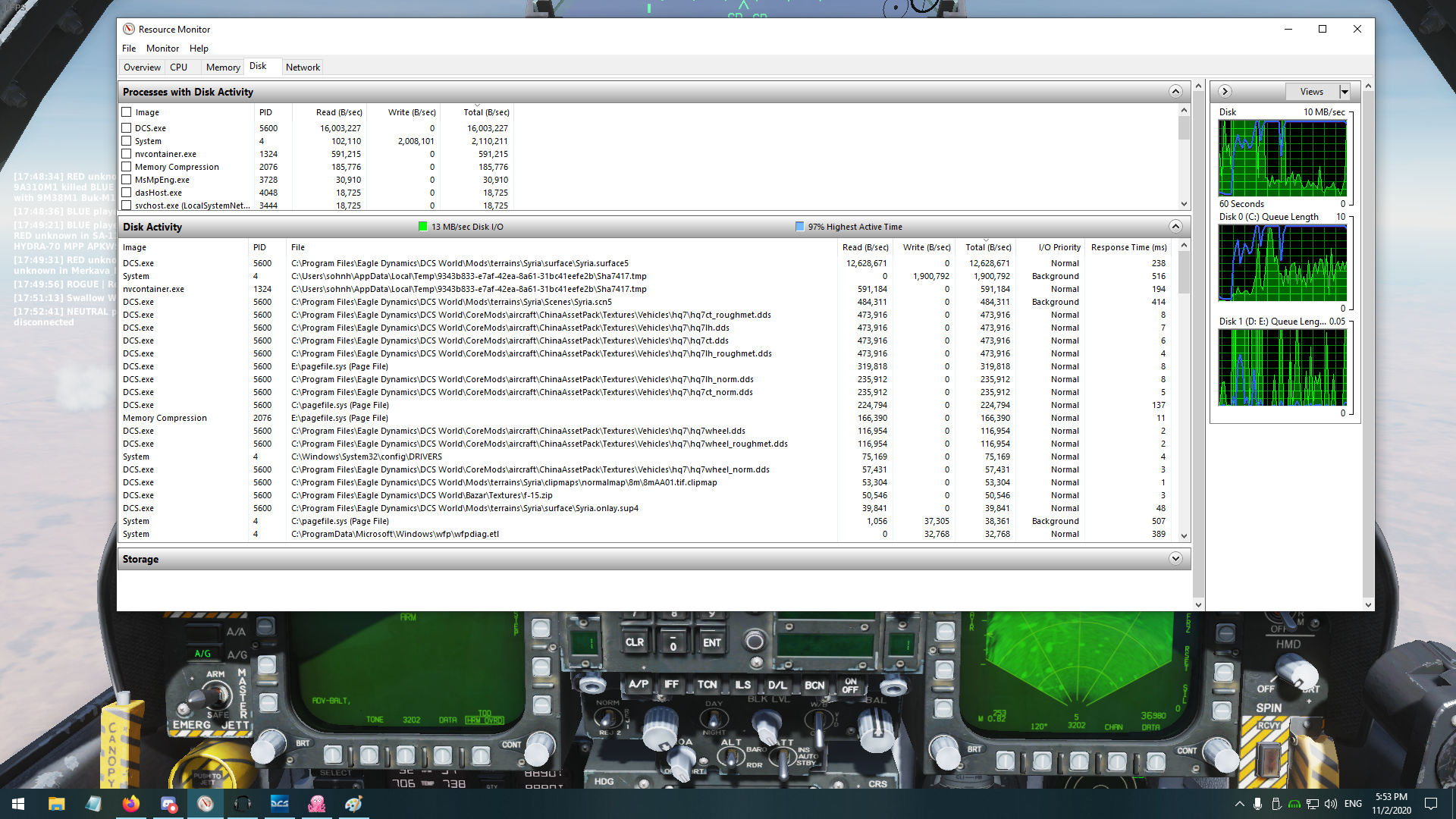This screenshot has height=819, width=1456.
Task: Show hidden system tray icons
Action: click(x=1240, y=804)
